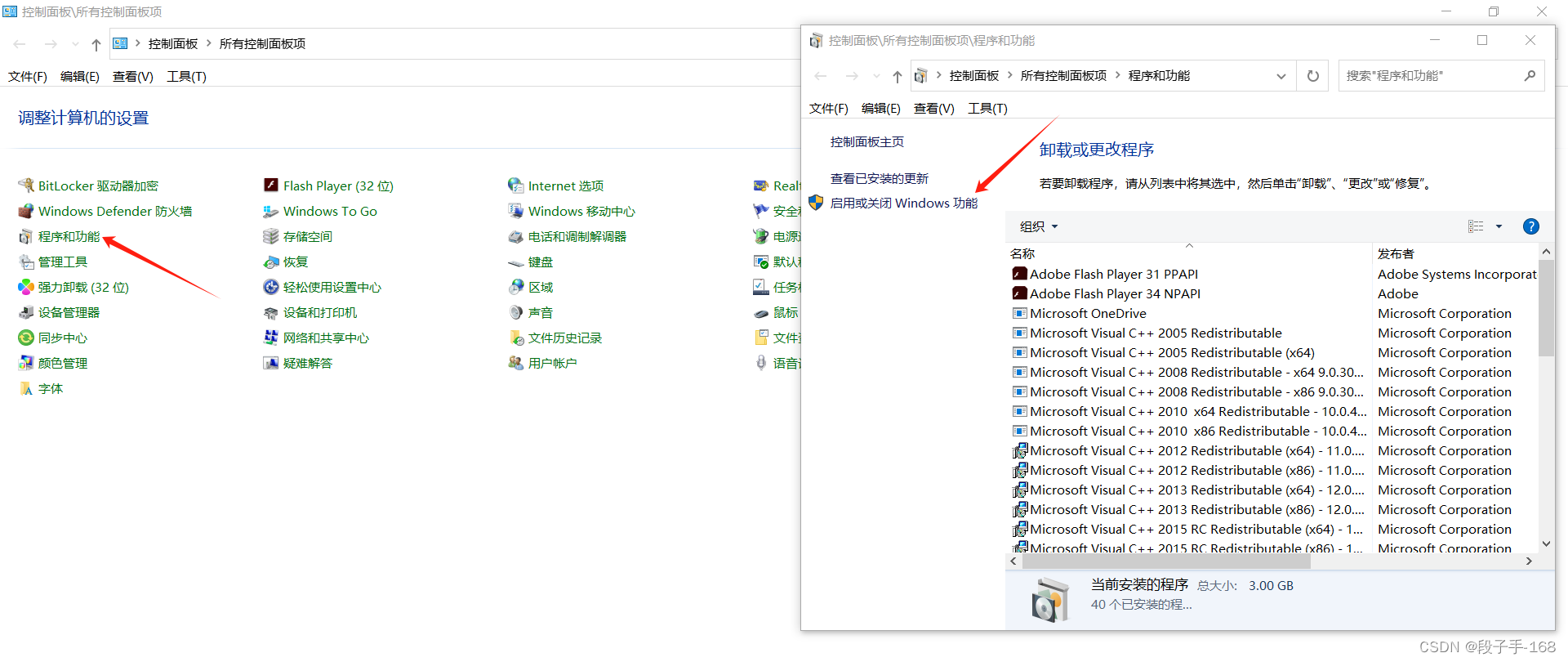Open 文件(F) menu in 程序和功能 window
The width and height of the screenshot is (1568, 662).
pyautogui.click(x=828, y=109)
